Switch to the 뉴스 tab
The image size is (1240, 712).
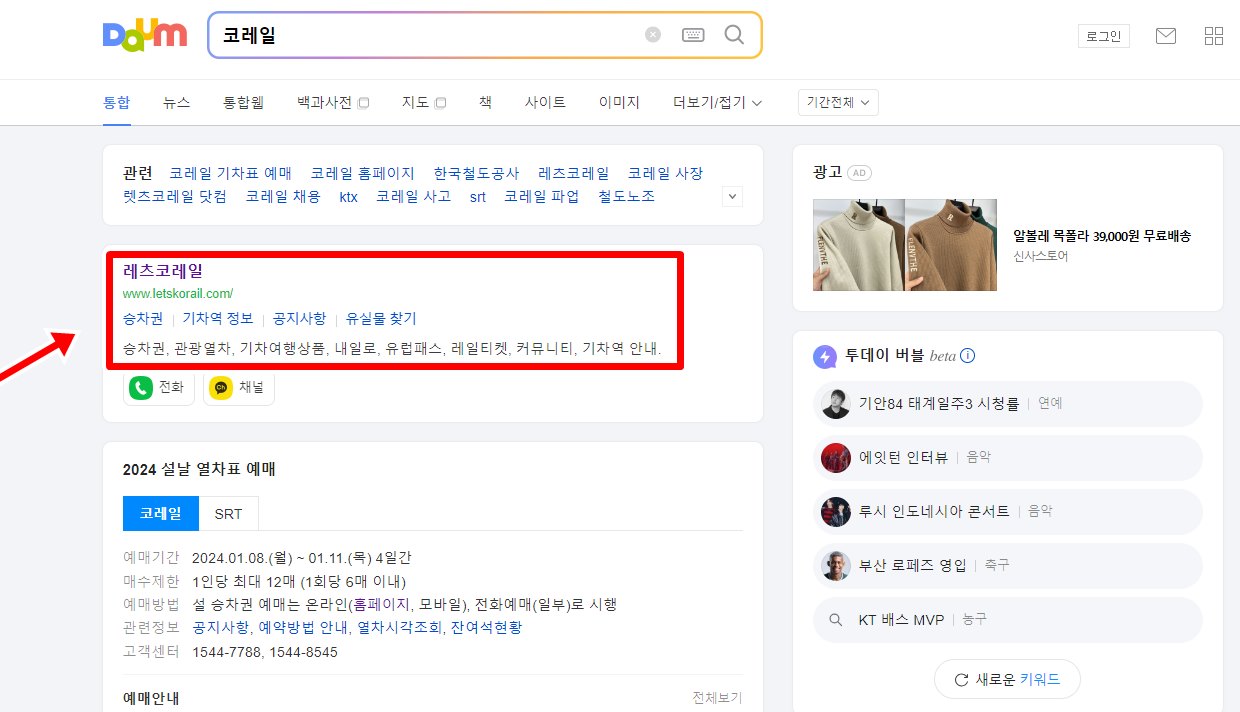[x=177, y=102]
